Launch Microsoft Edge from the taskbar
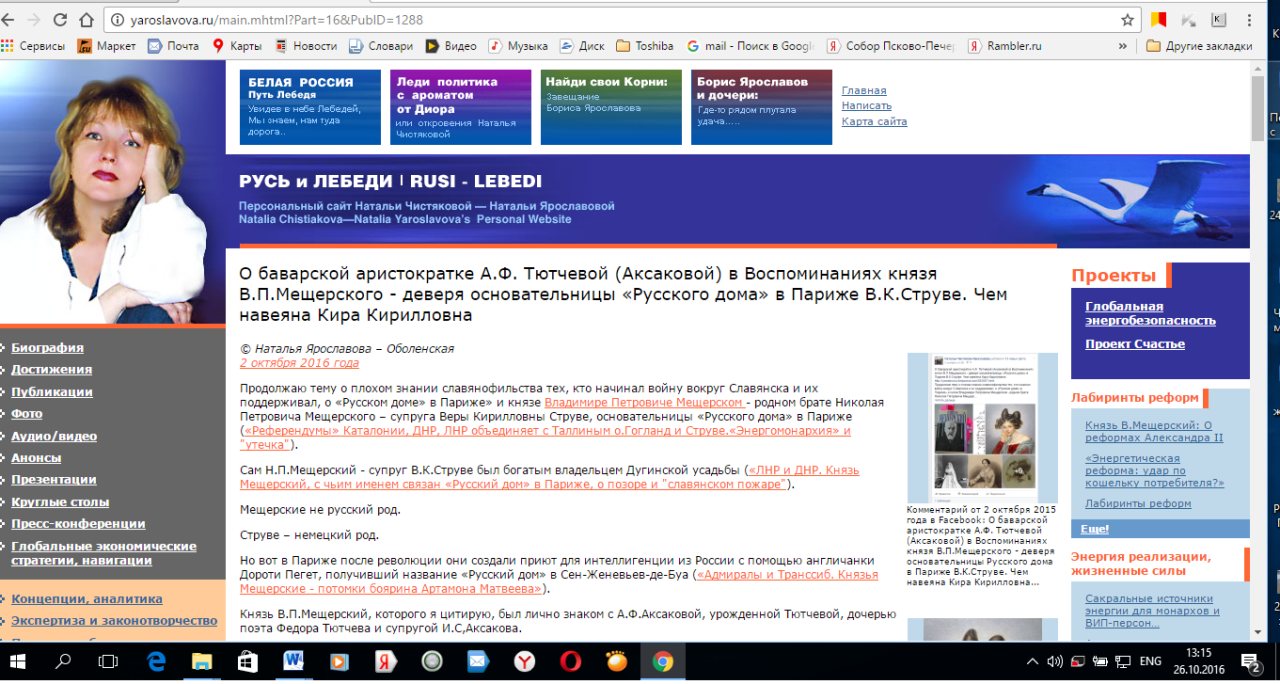Image resolution: width=1280 pixels, height=684 pixels. (x=156, y=661)
